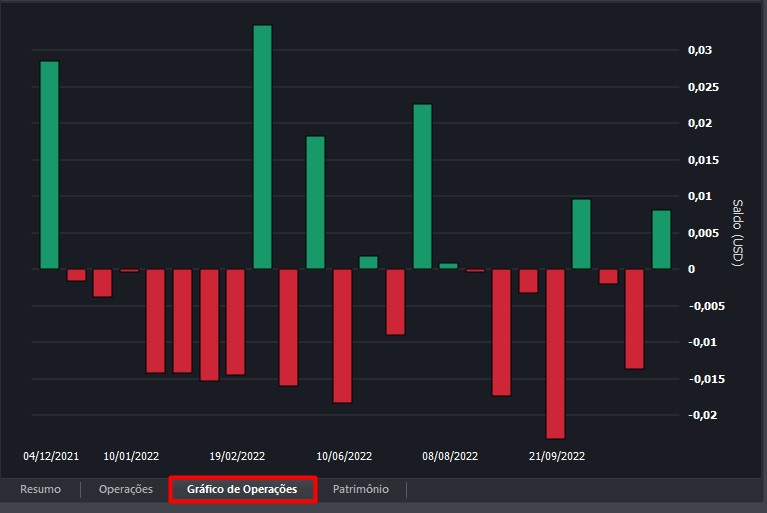The height and width of the screenshot is (513, 767).
Task: Click the 21/09/2022 date label
Action: tap(557, 456)
